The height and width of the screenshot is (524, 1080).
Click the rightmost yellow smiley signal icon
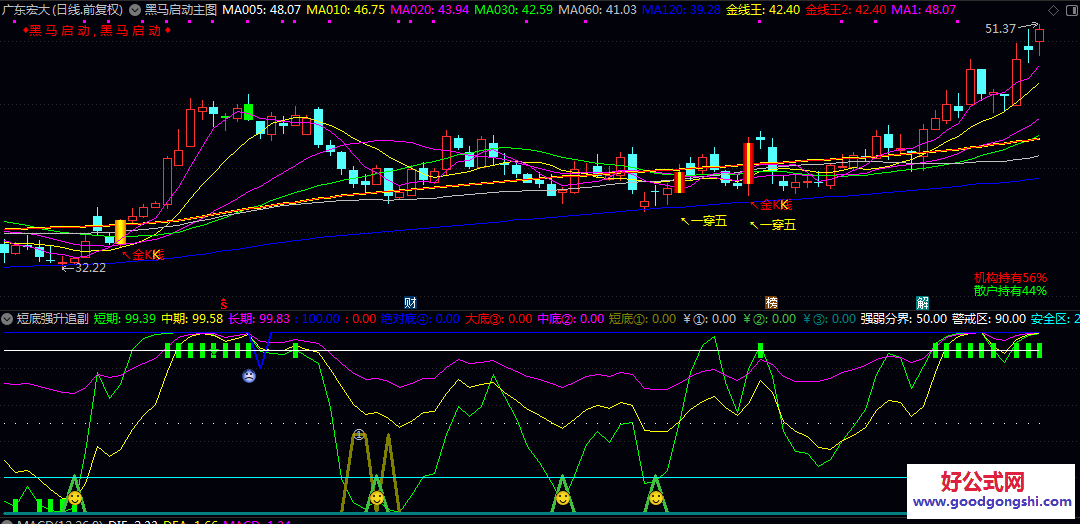[655, 497]
